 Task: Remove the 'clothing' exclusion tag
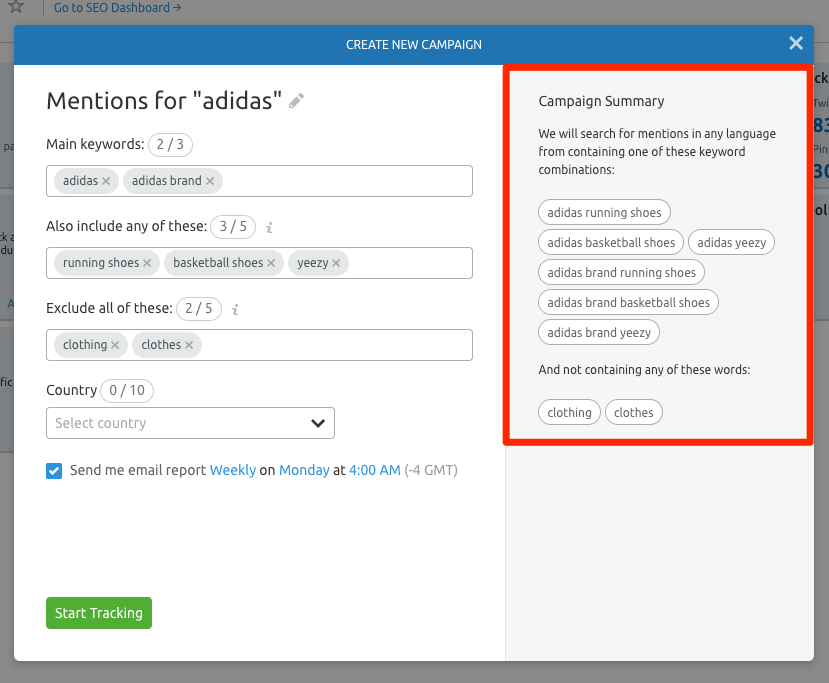click(x=115, y=345)
